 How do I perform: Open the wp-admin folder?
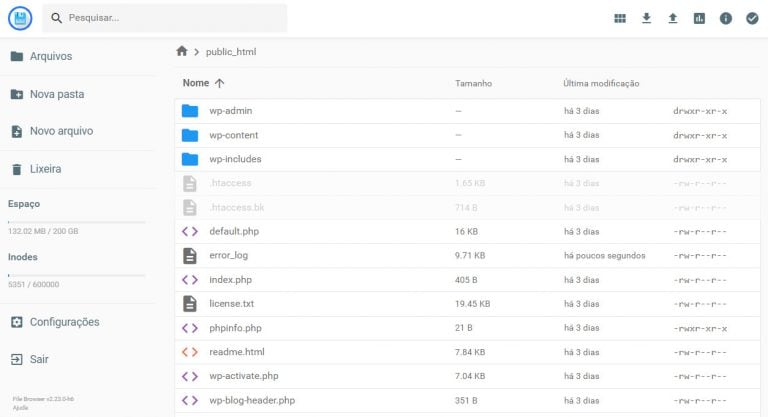pyautogui.click(x=230, y=111)
